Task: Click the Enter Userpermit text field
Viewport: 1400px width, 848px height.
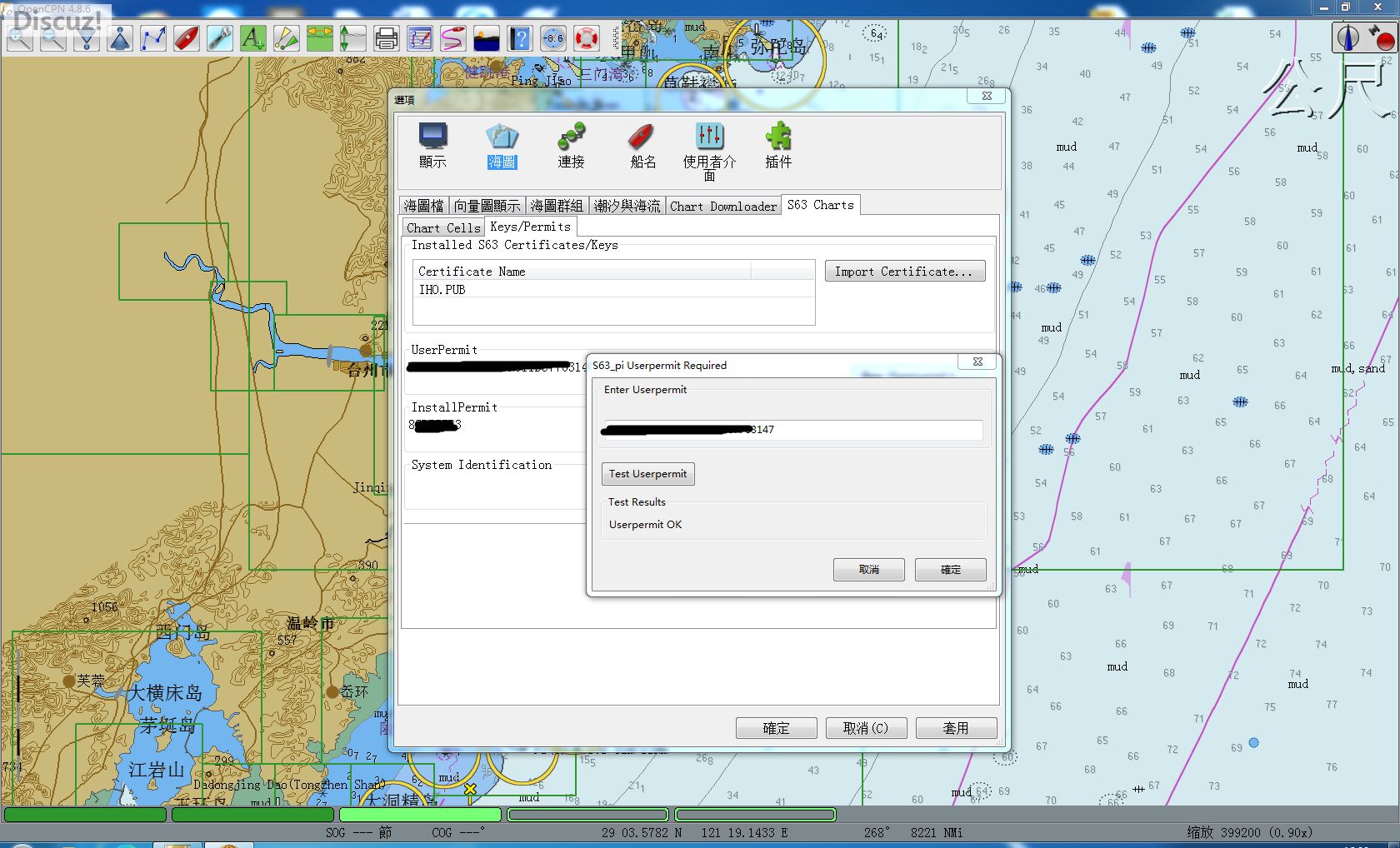Action: coord(790,430)
